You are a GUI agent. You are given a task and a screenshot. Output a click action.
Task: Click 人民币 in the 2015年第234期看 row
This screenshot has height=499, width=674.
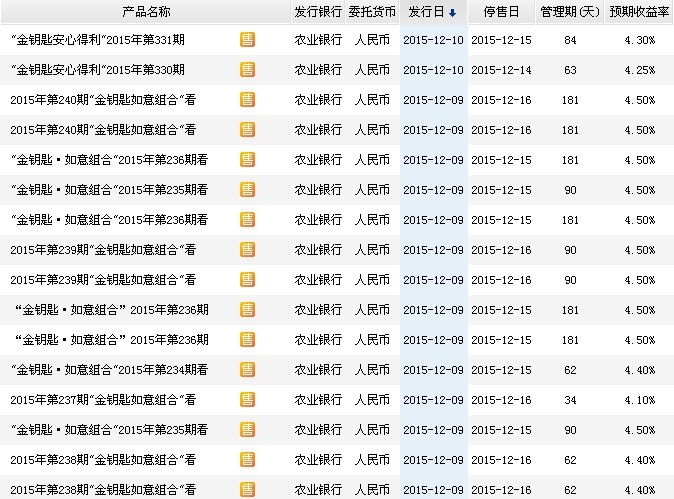click(372, 370)
